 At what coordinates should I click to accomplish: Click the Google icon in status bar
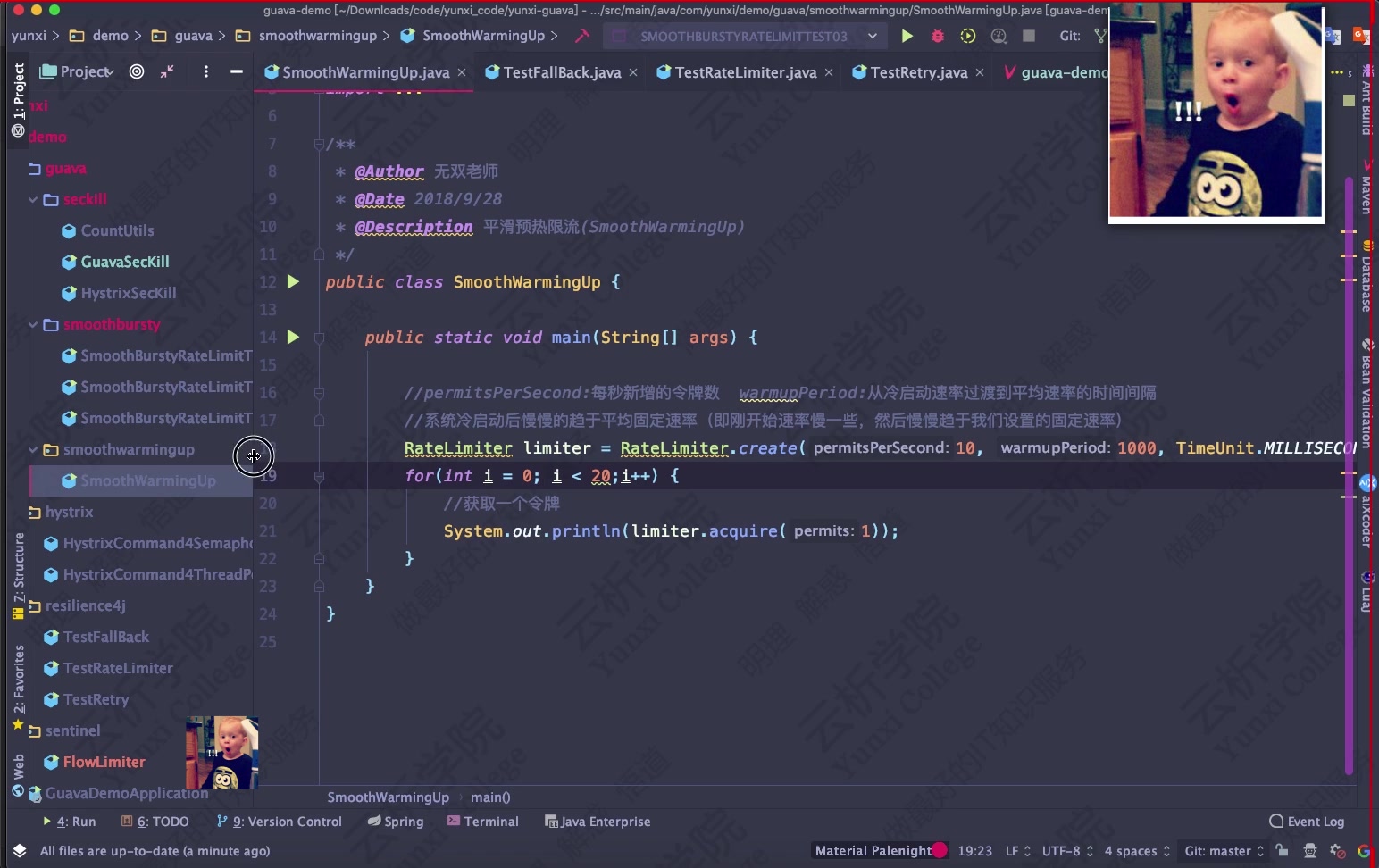(1364, 850)
